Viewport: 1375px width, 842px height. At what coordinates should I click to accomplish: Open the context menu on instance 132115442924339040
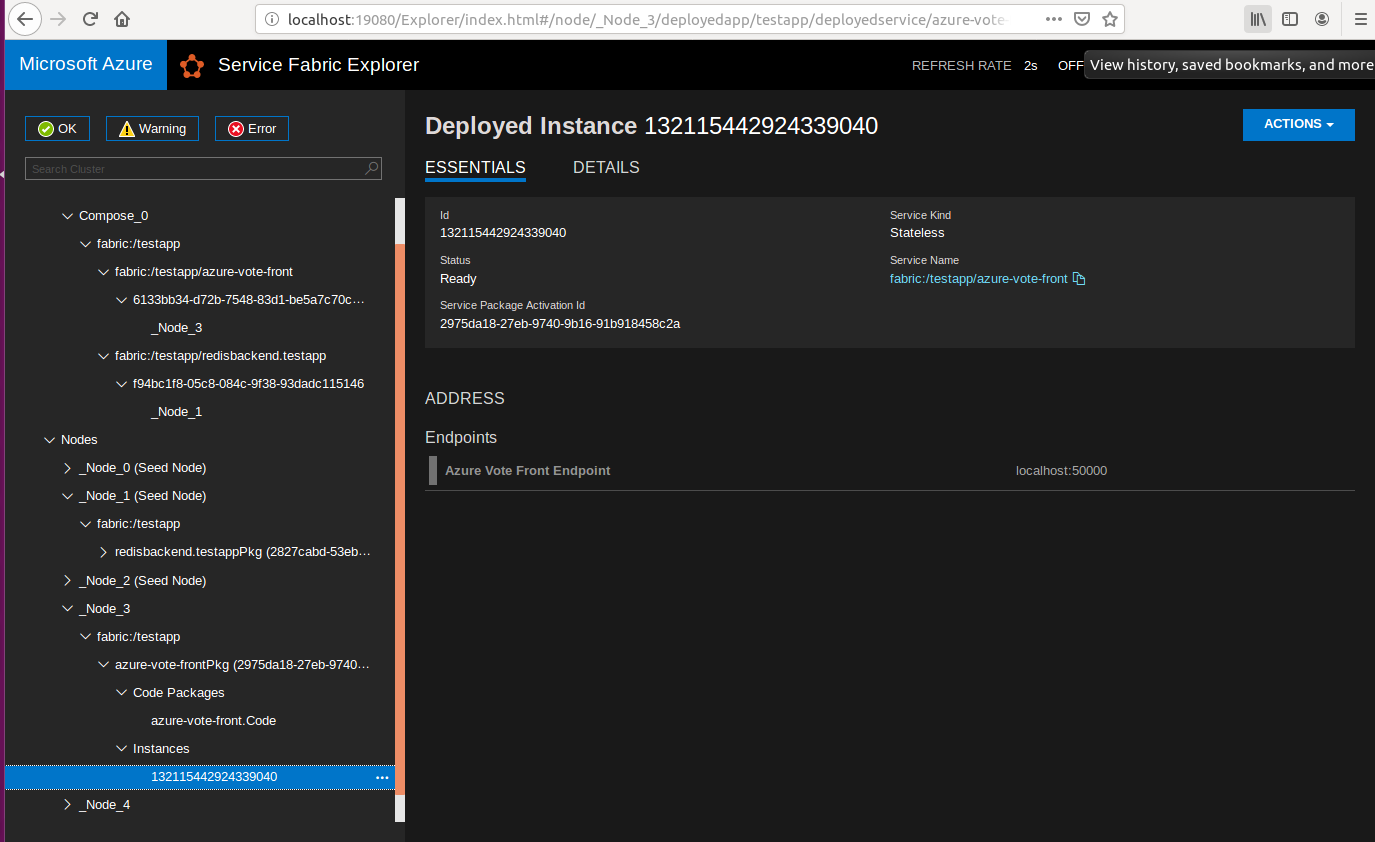click(381, 777)
